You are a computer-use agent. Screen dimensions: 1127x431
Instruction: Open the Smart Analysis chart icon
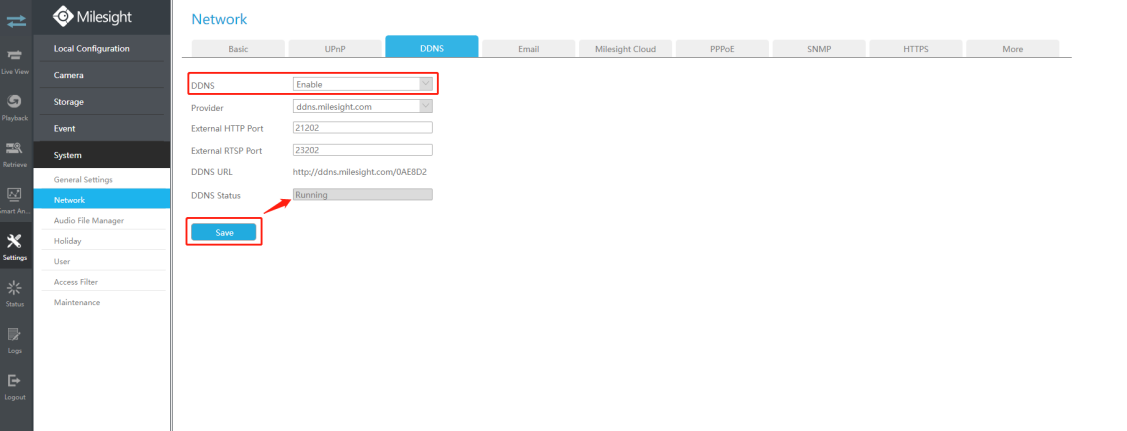tap(16, 195)
